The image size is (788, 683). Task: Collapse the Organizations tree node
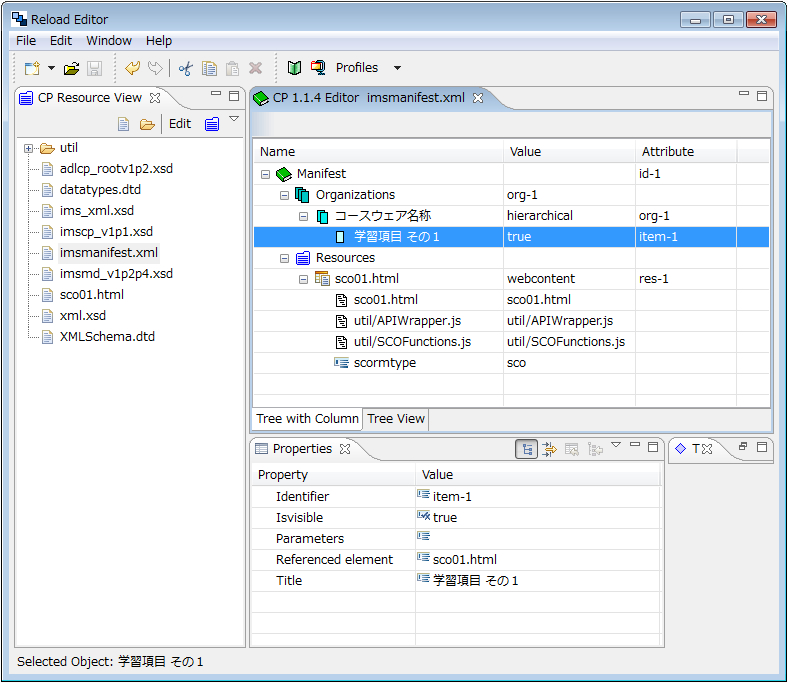point(285,195)
